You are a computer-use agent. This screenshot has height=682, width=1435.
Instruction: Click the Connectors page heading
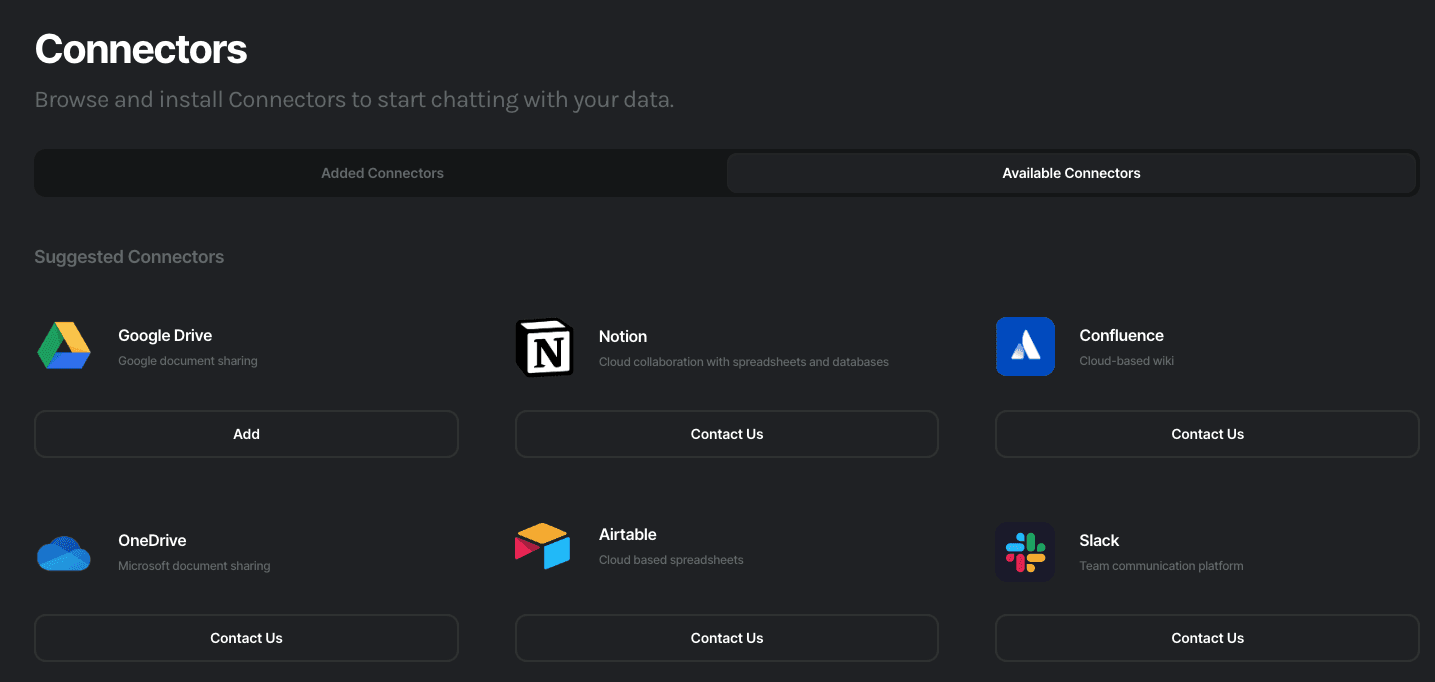140,48
